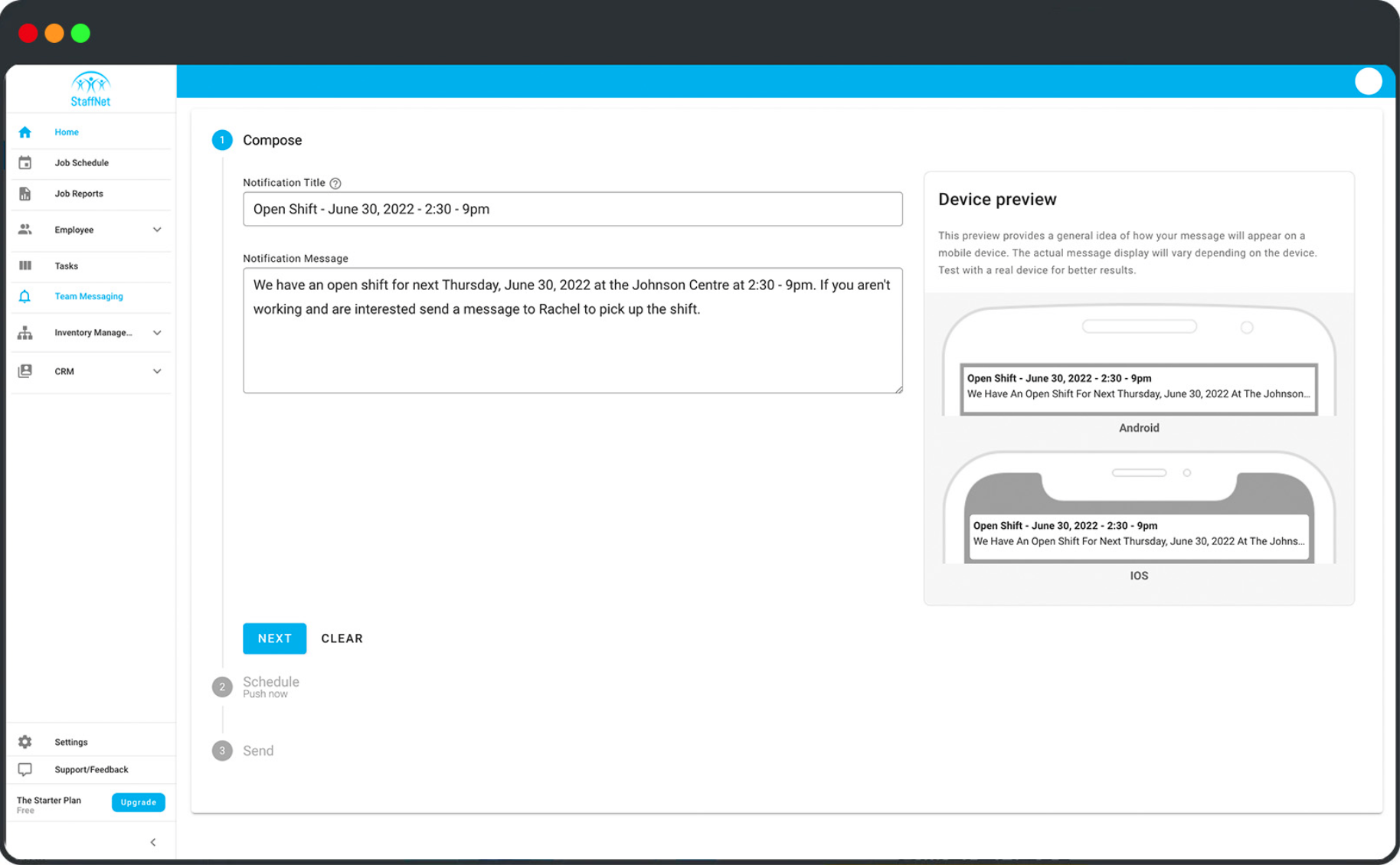Click the Inventory Management hierarchy icon
This screenshot has width=1400, height=865.
tap(25, 332)
